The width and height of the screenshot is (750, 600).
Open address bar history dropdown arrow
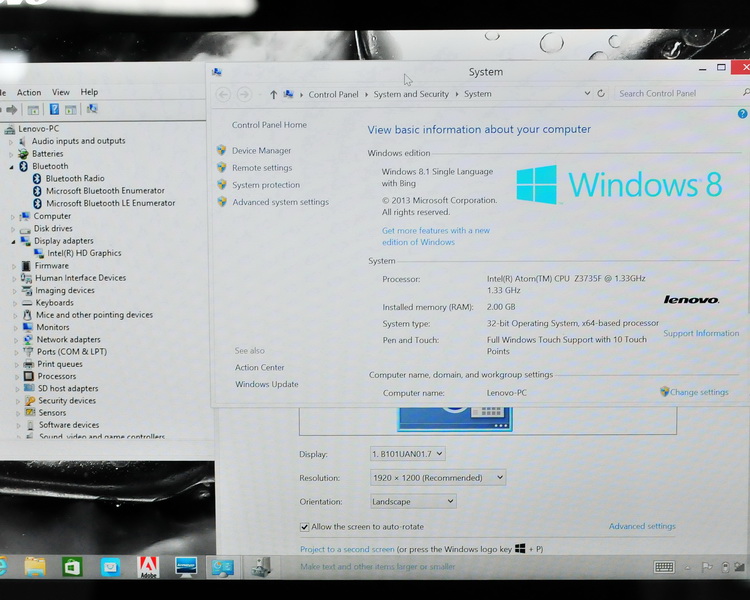(587, 93)
